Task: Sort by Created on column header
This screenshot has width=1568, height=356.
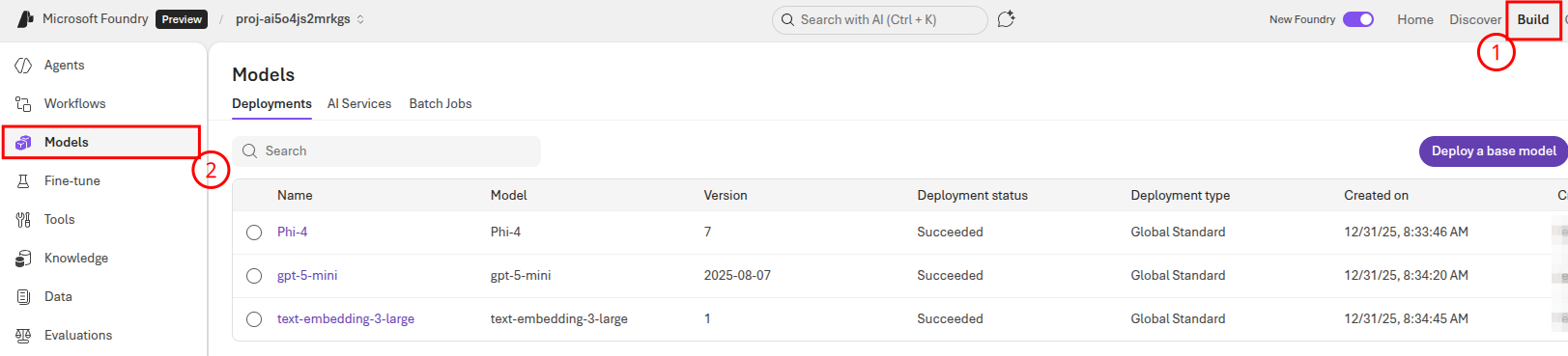Action: pos(1376,195)
